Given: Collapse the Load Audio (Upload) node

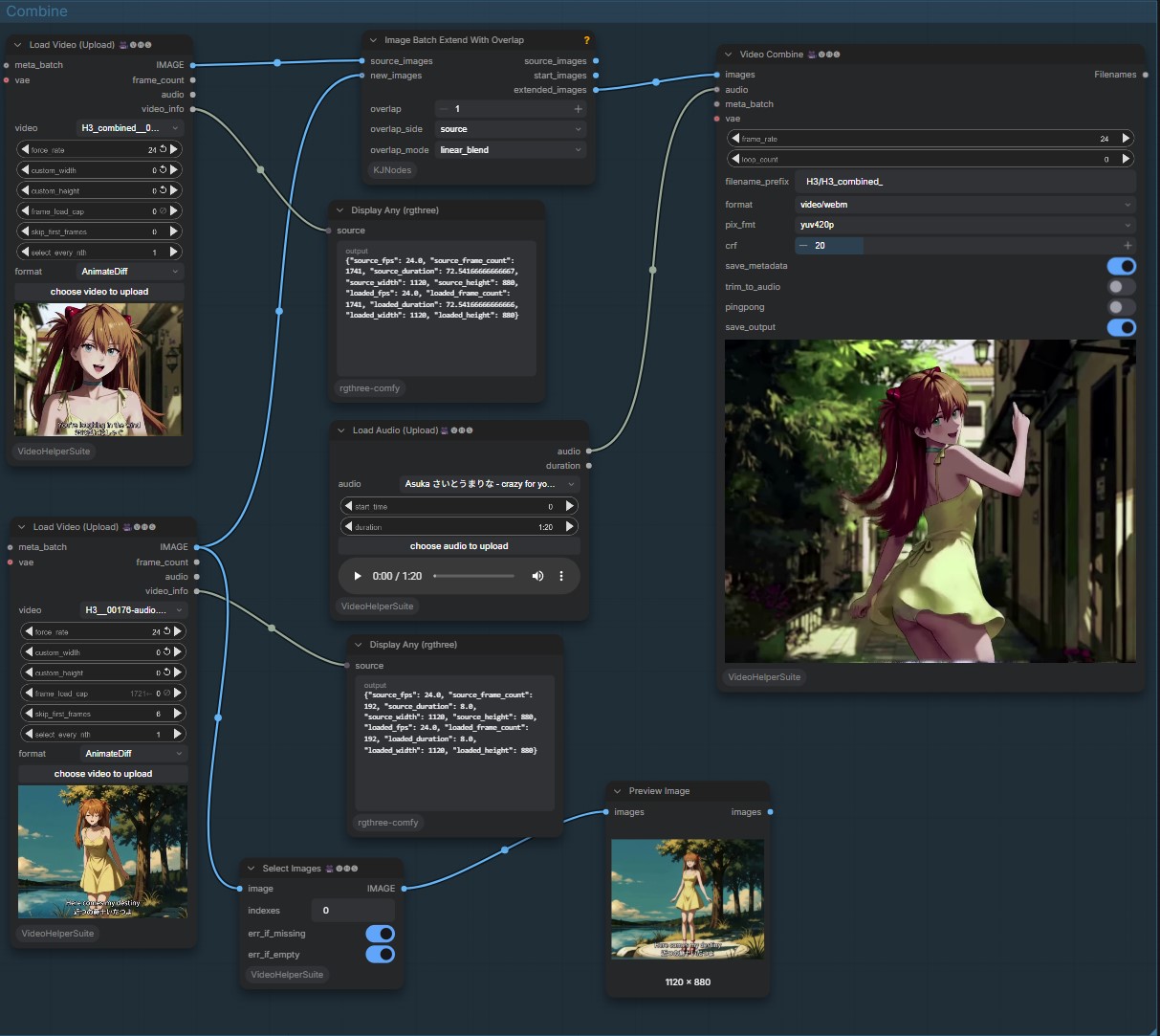Looking at the screenshot, I should 341,430.
